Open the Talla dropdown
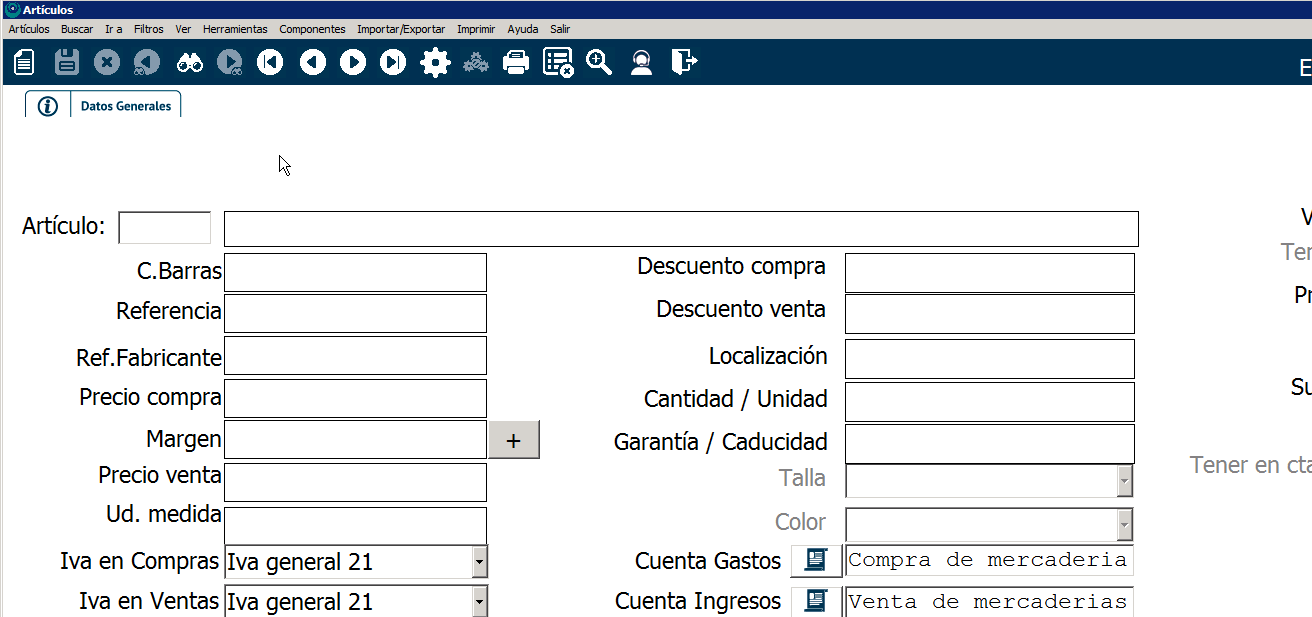 coord(1124,481)
